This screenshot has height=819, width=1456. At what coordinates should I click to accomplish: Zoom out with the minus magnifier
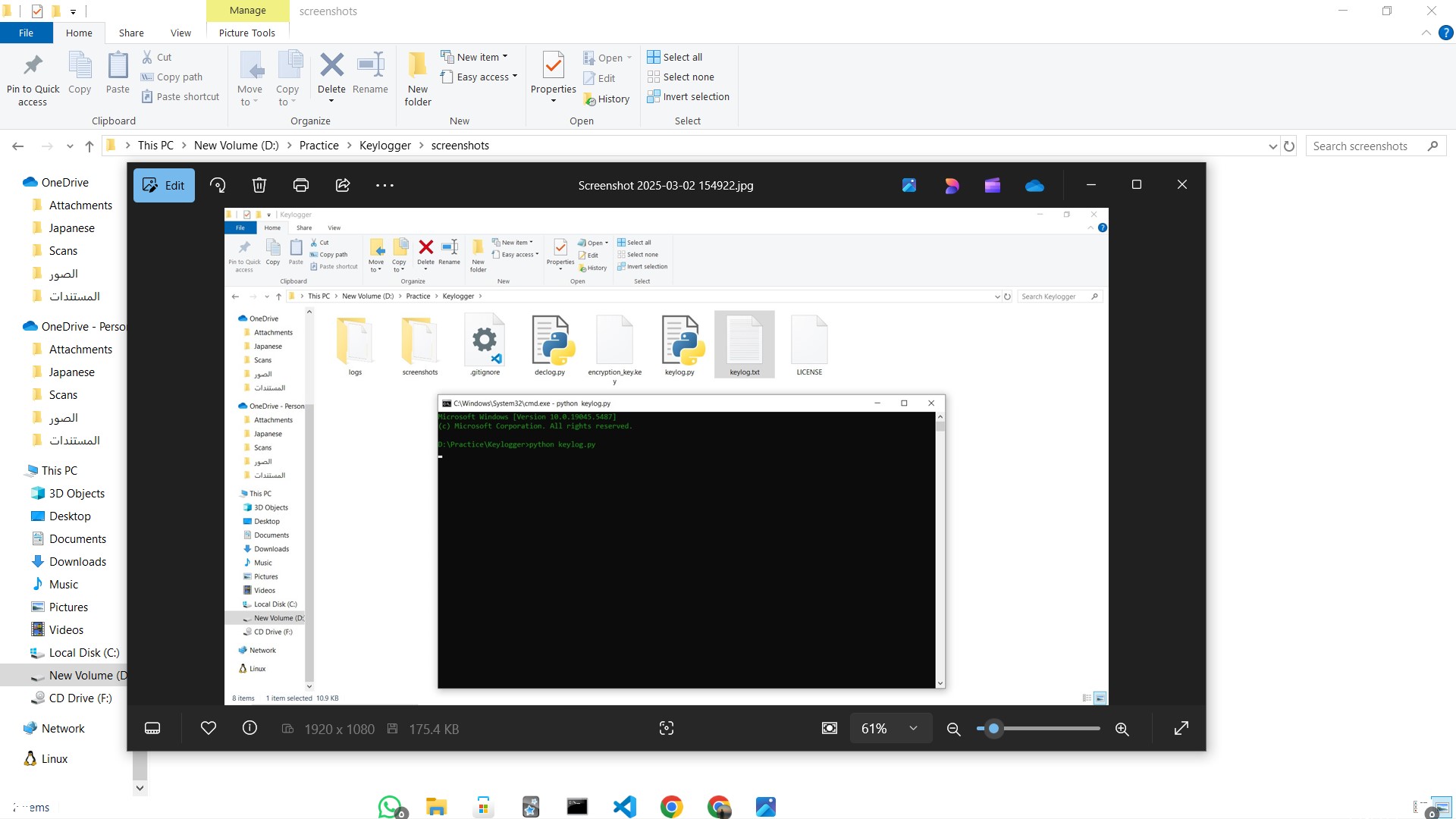954,729
